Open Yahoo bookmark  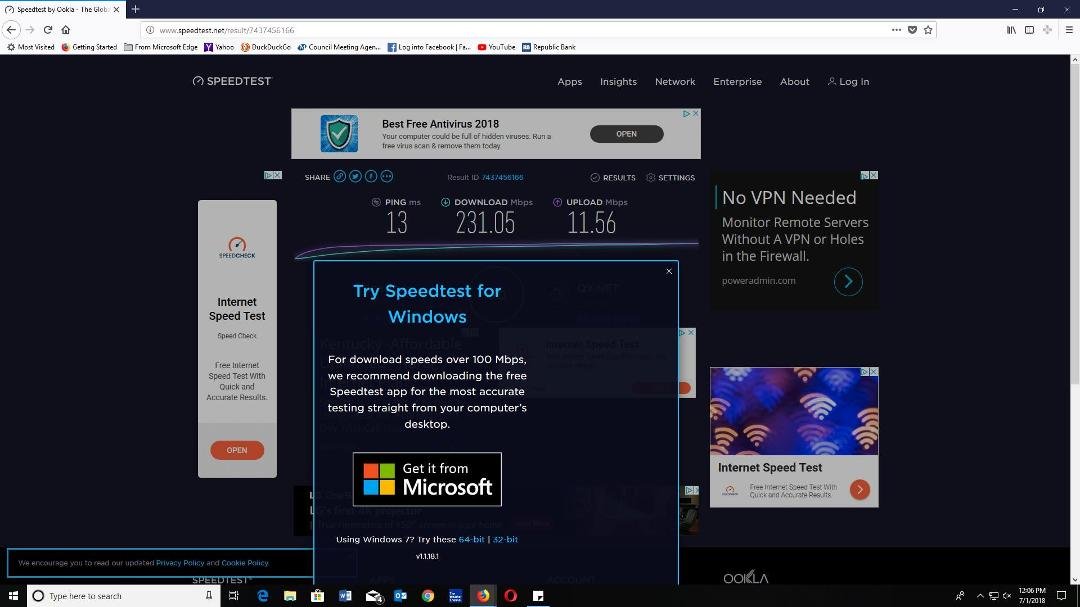coord(219,47)
